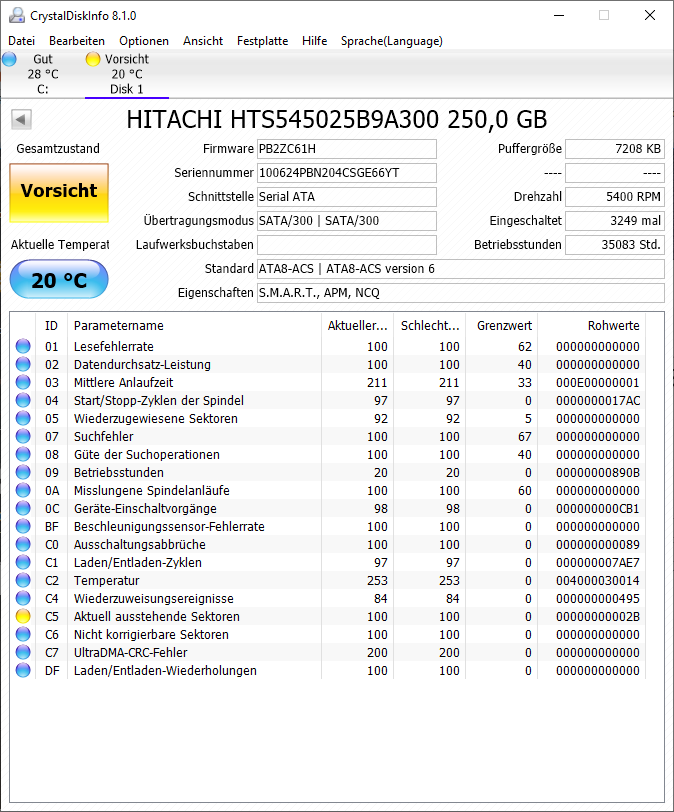Click raw value 0000000017AC
The image size is (674, 812).
(x=598, y=400)
